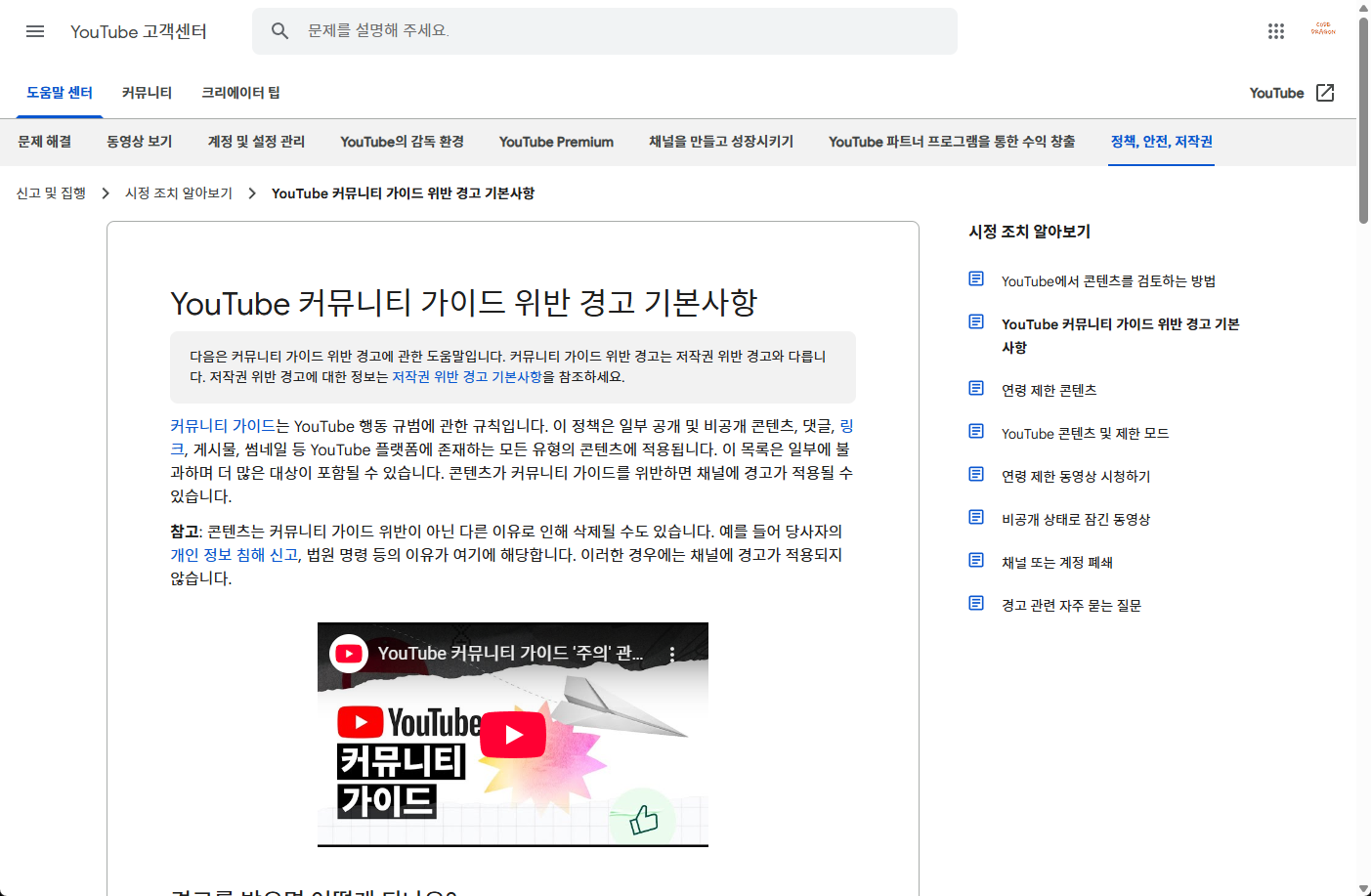Open sidebar article 채널 또는 계정 폐쇄
This screenshot has height=896, width=1371.
[x=1057, y=563]
